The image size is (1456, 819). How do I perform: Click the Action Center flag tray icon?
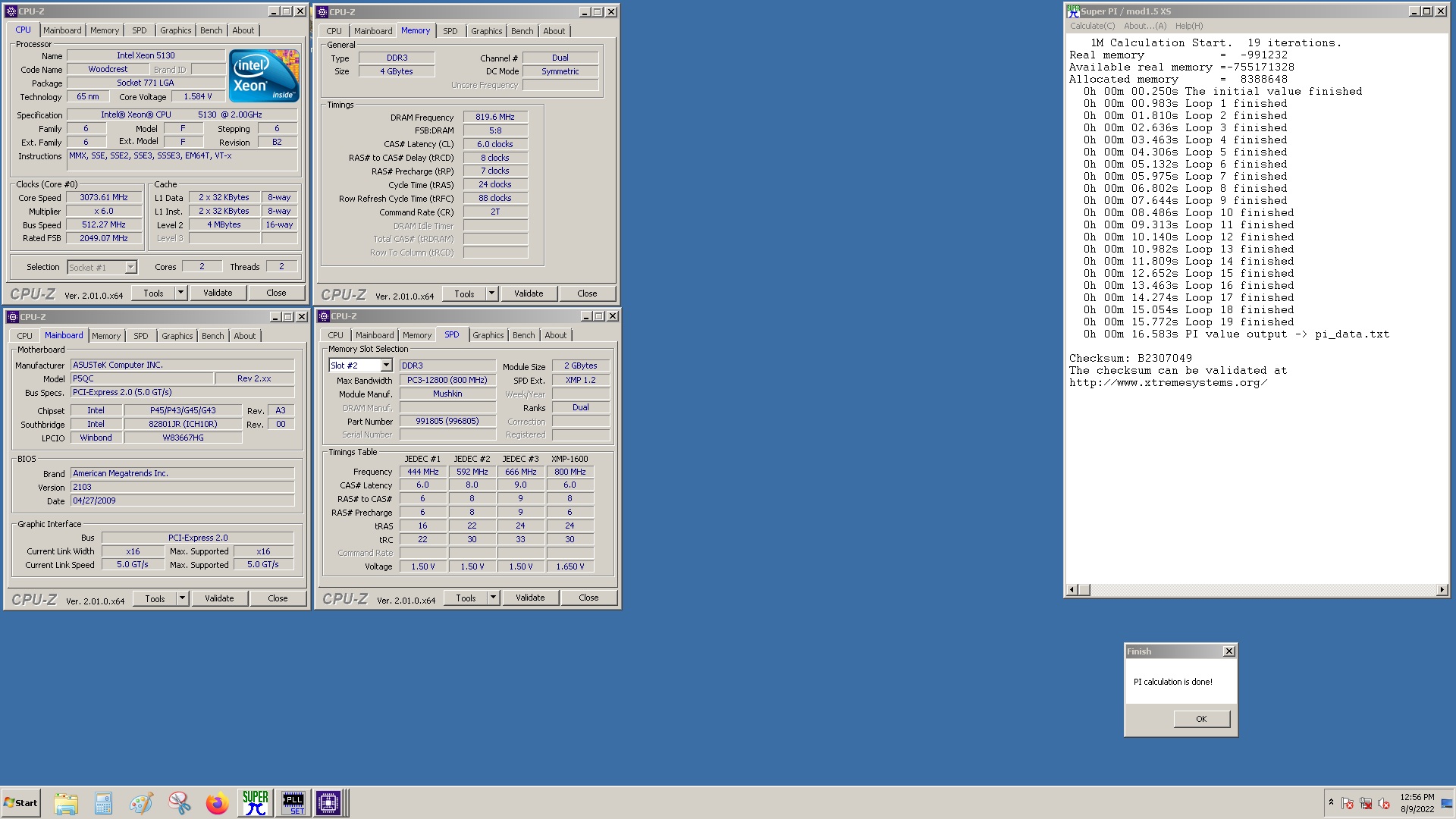pyautogui.click(x=1348, y=803)
